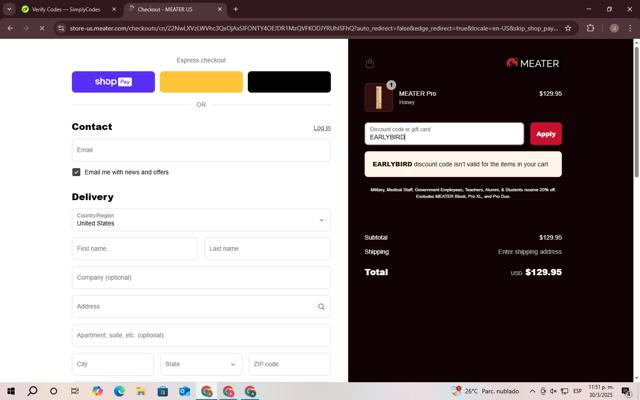This screenshot has width=640, height=400.
Task: Click the ZIP code field
Action: pyautogui.click(x=289, y=364)
